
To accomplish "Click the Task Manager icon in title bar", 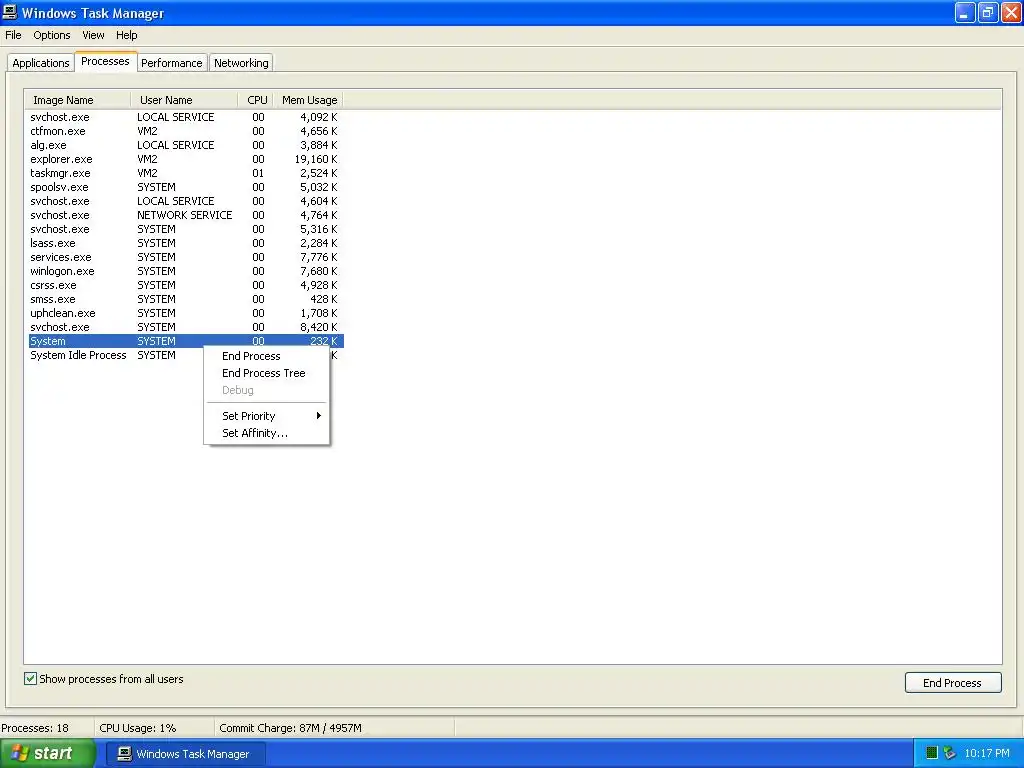I will (x=10, y=12).
